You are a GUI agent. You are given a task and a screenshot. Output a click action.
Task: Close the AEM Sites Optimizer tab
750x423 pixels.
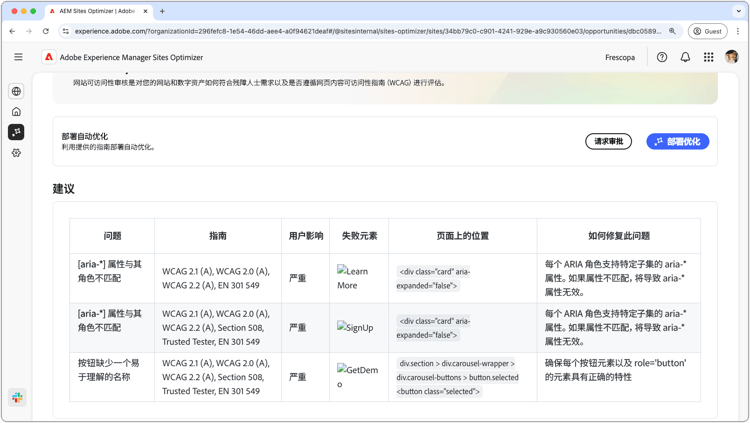[145, 11]
